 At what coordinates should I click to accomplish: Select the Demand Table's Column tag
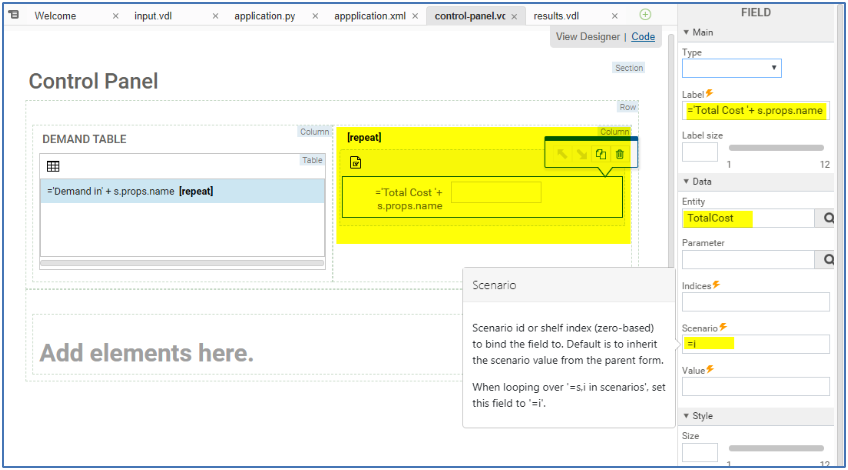(x=315, y=132)
